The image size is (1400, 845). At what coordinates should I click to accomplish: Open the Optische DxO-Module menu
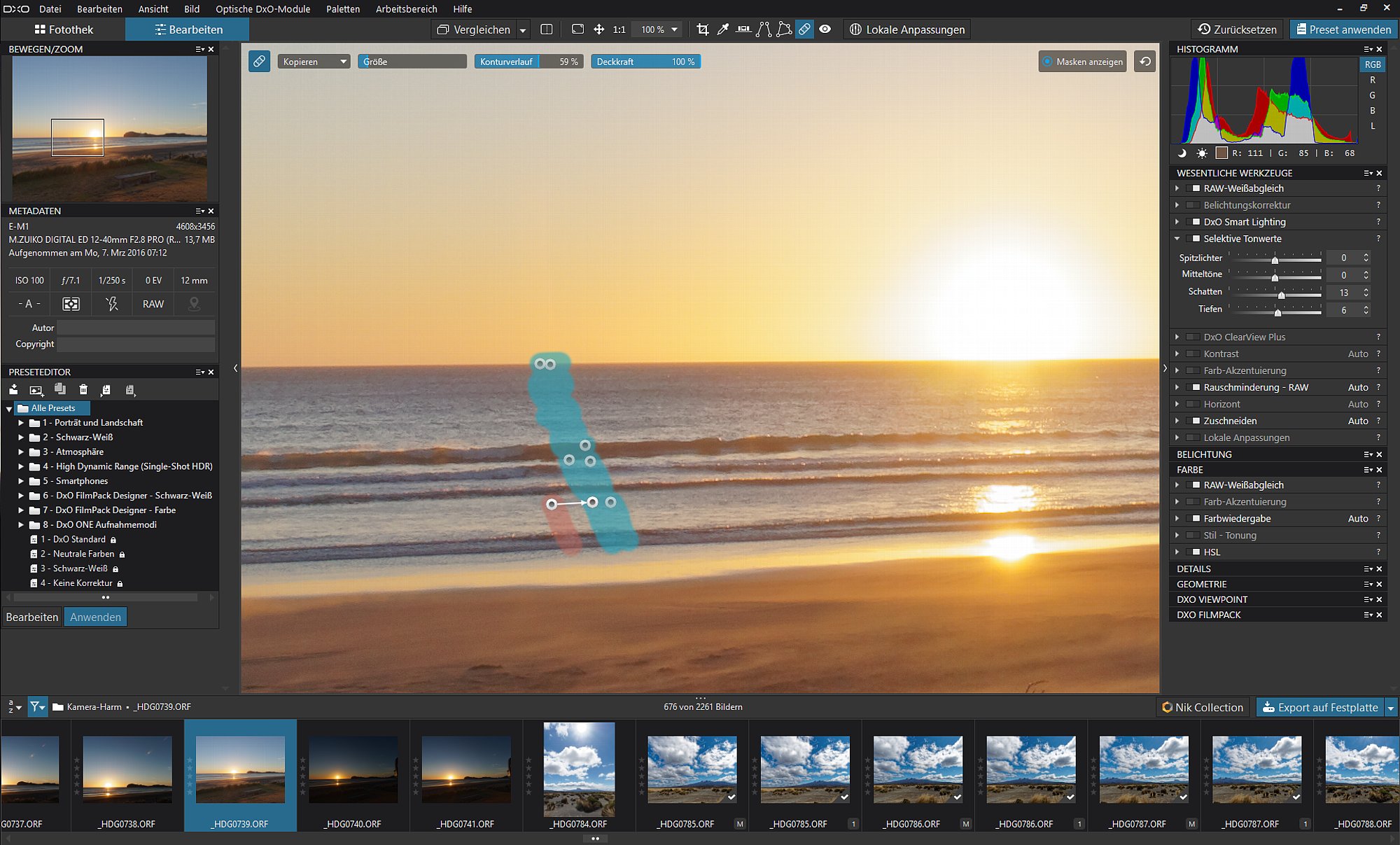[x=262, y=9]
